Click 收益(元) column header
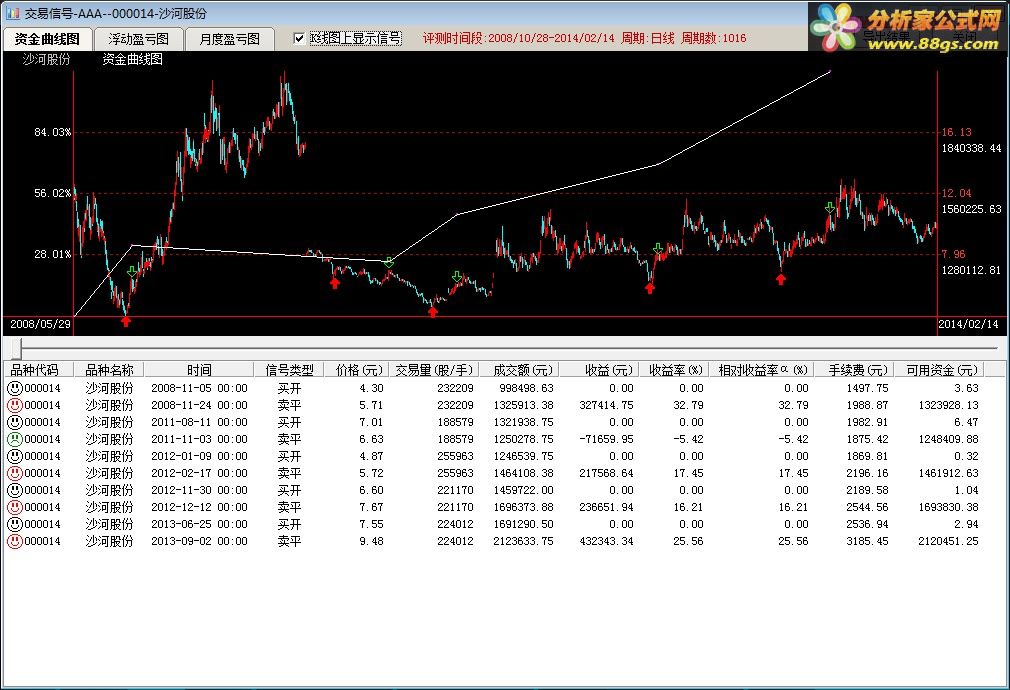The image size is (1010, 690). click(600, 370)
